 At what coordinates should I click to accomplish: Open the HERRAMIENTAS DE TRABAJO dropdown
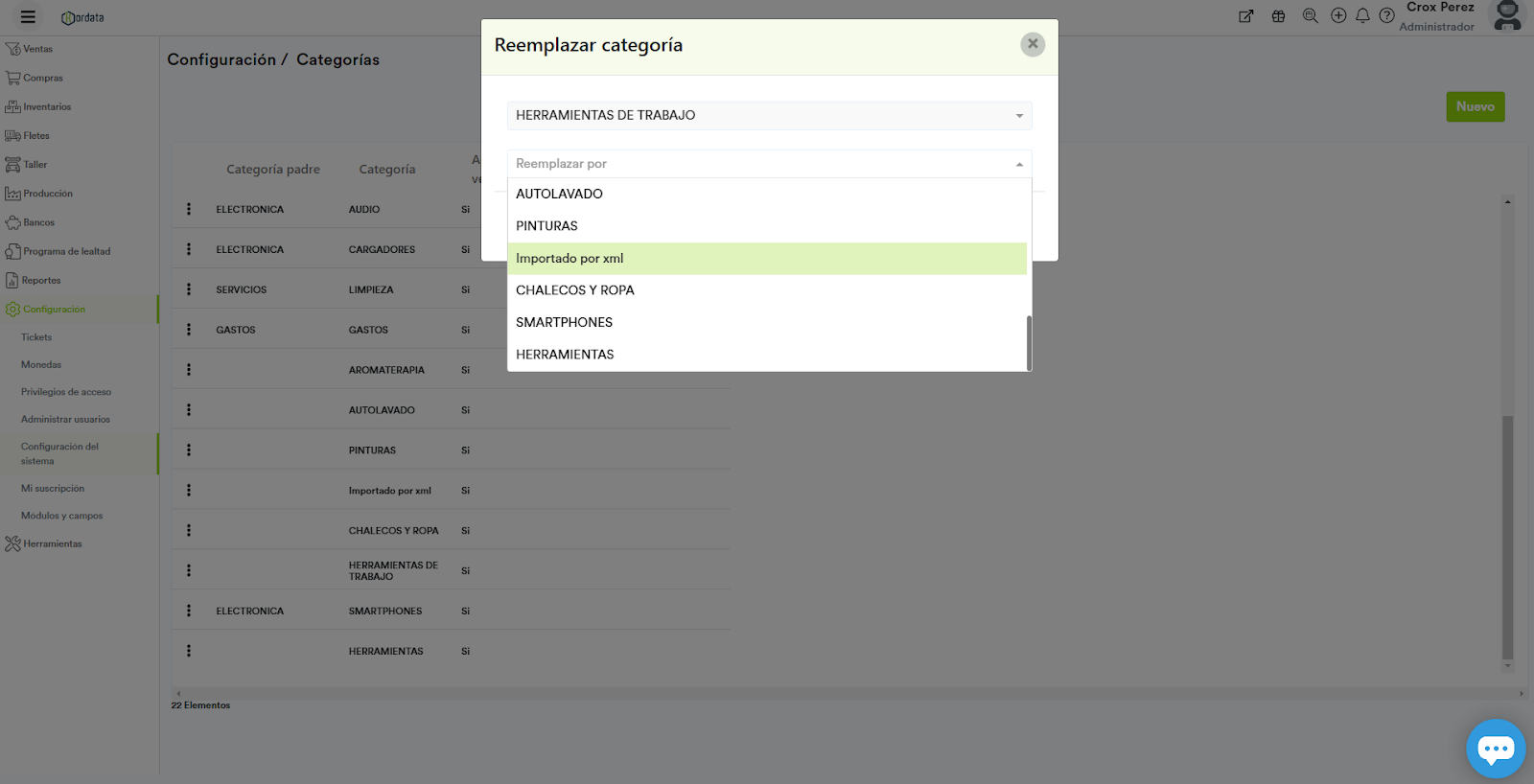click(x=769, y=116)
